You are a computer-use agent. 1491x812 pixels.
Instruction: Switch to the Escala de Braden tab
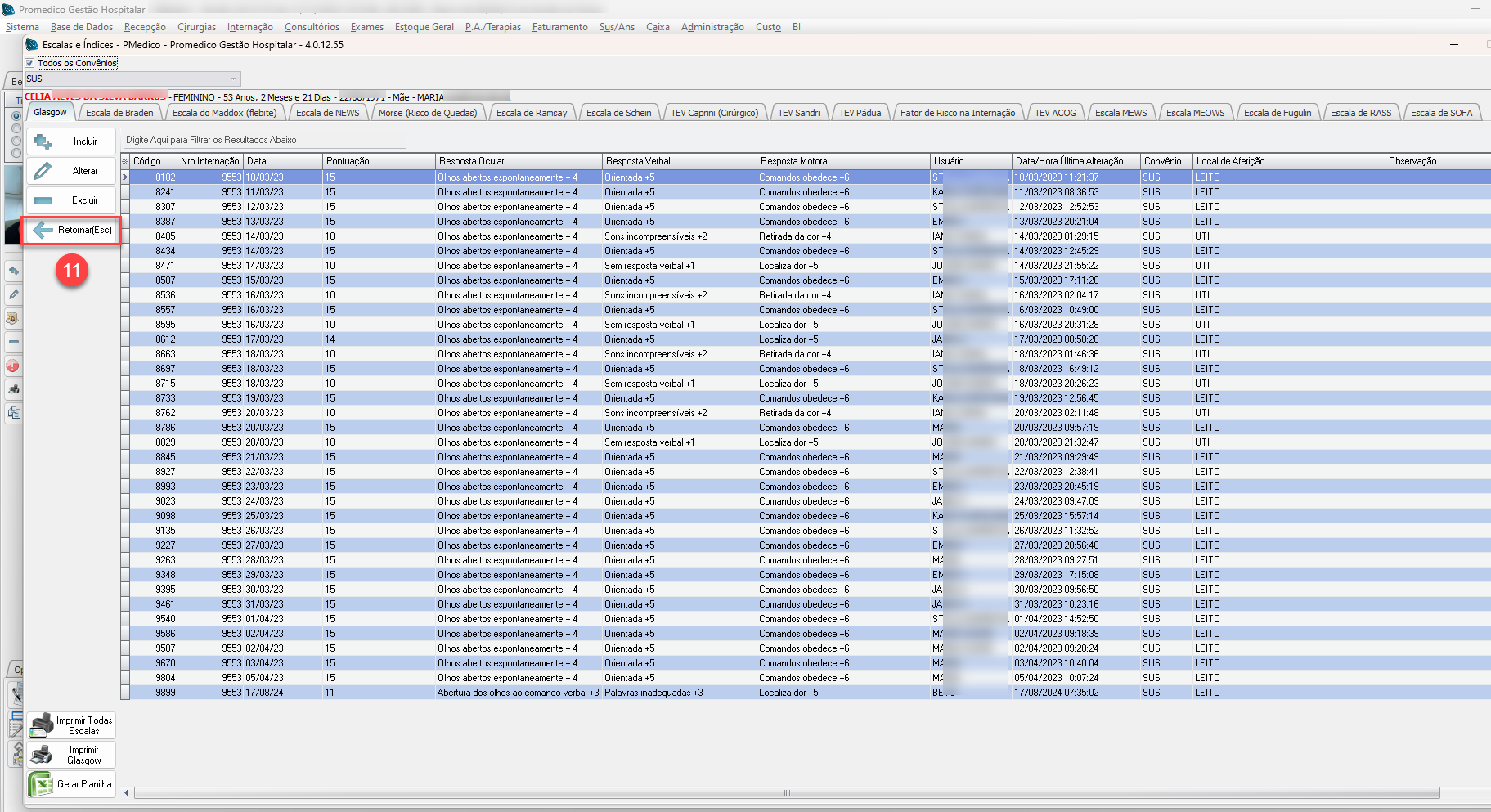(119, 113)
